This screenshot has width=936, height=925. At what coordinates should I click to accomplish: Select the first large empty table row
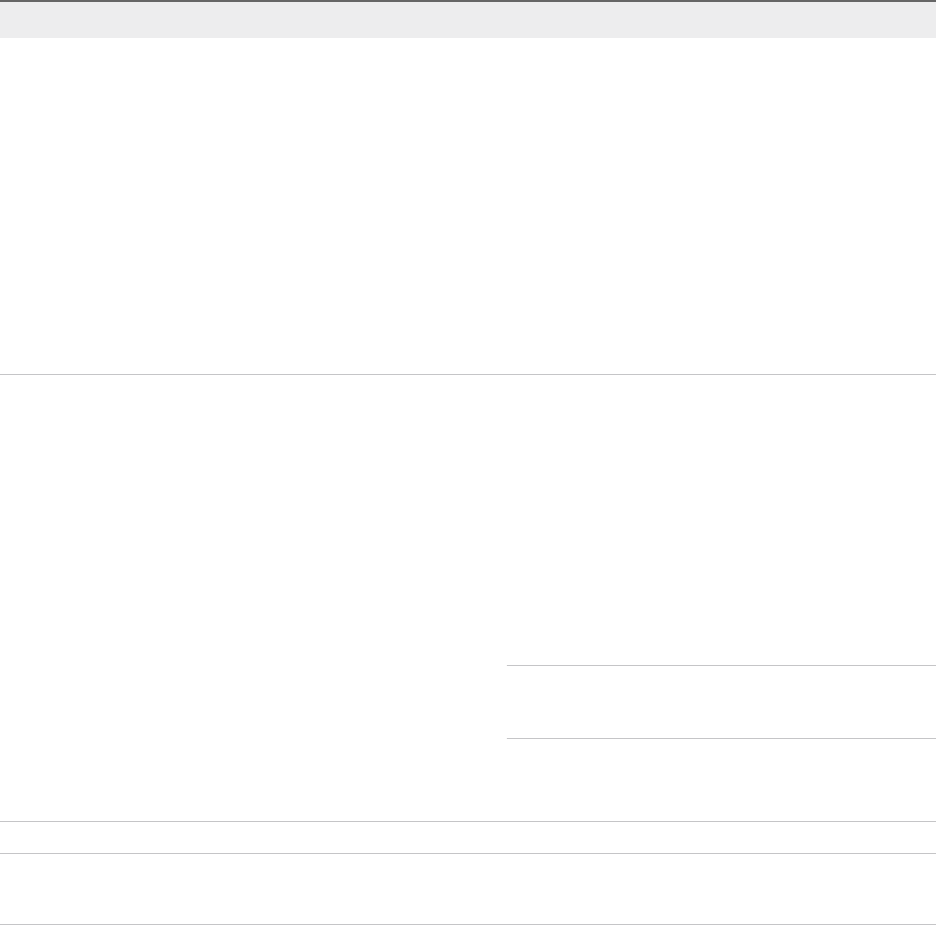[x=468, y=206]
